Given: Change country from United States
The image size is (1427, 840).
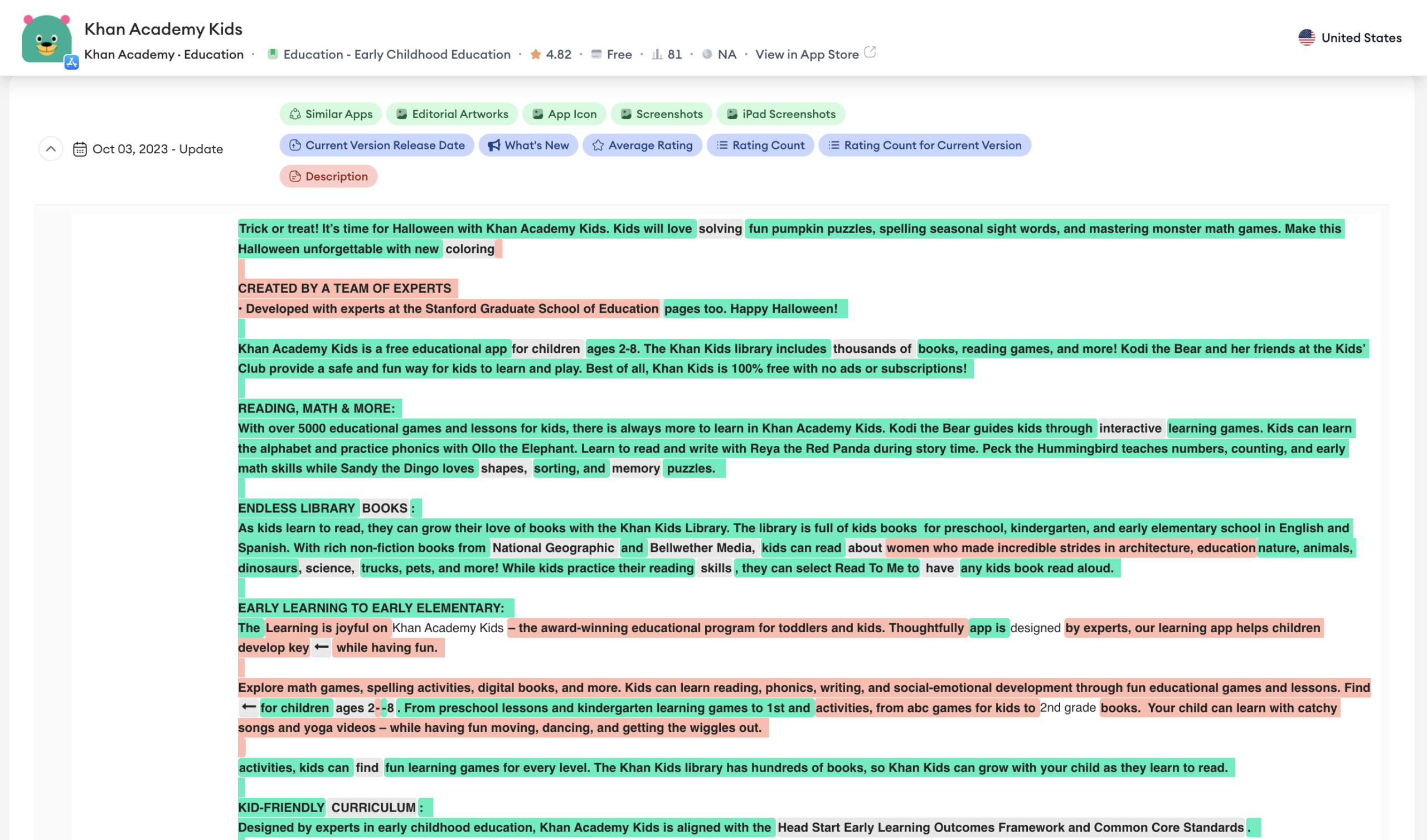Looking at the screenshot, I should coord(1350,38).
